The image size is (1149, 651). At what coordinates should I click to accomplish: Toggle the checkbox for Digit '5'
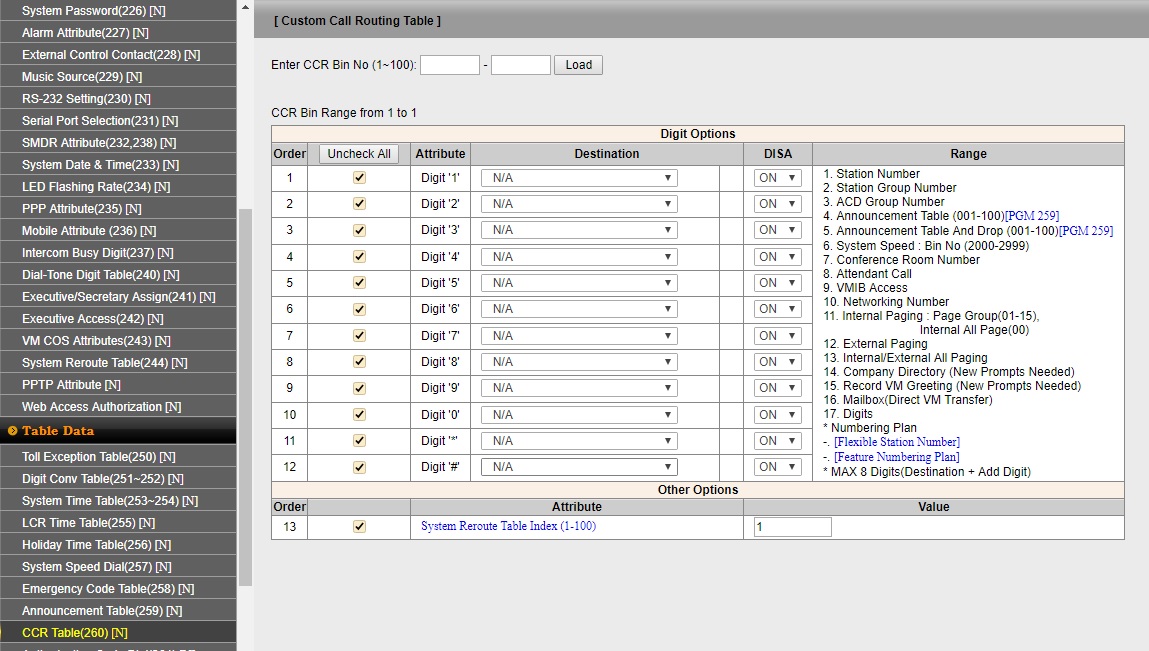click(x=359, y=283)
